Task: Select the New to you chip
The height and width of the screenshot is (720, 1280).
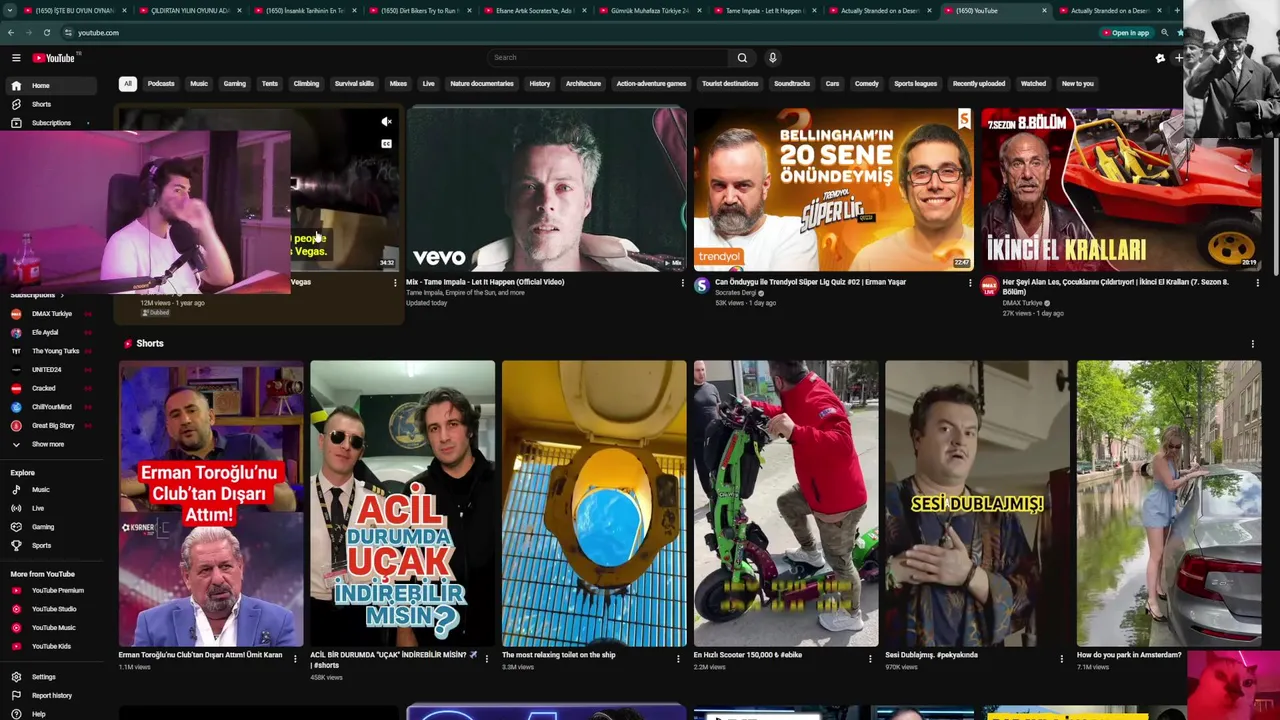Action: (x=1077, y=84)
